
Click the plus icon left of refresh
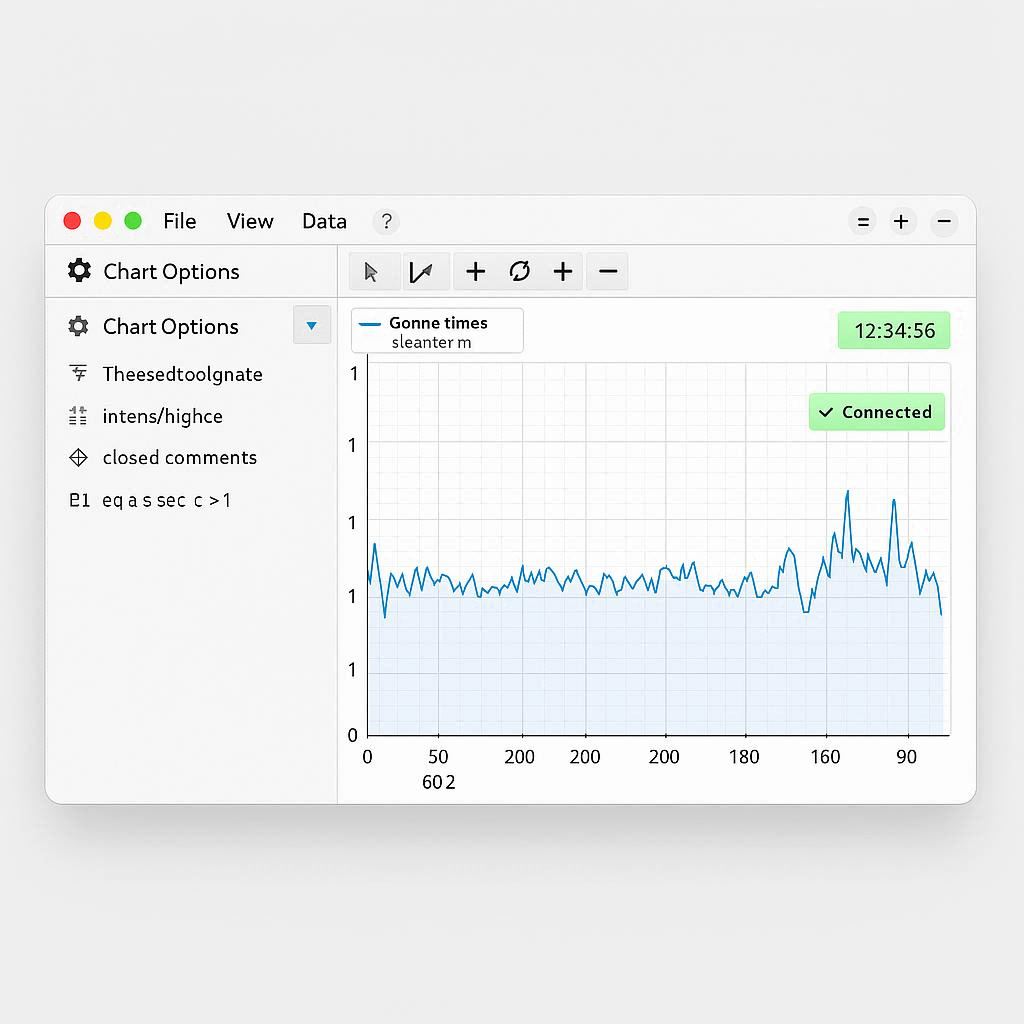tap(476, 271)
